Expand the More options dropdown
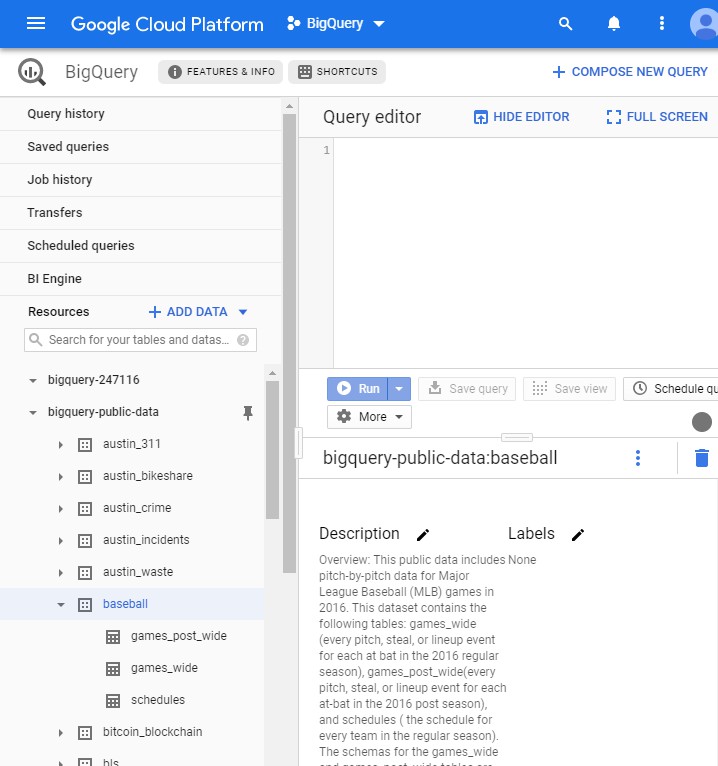 (369, 416)
